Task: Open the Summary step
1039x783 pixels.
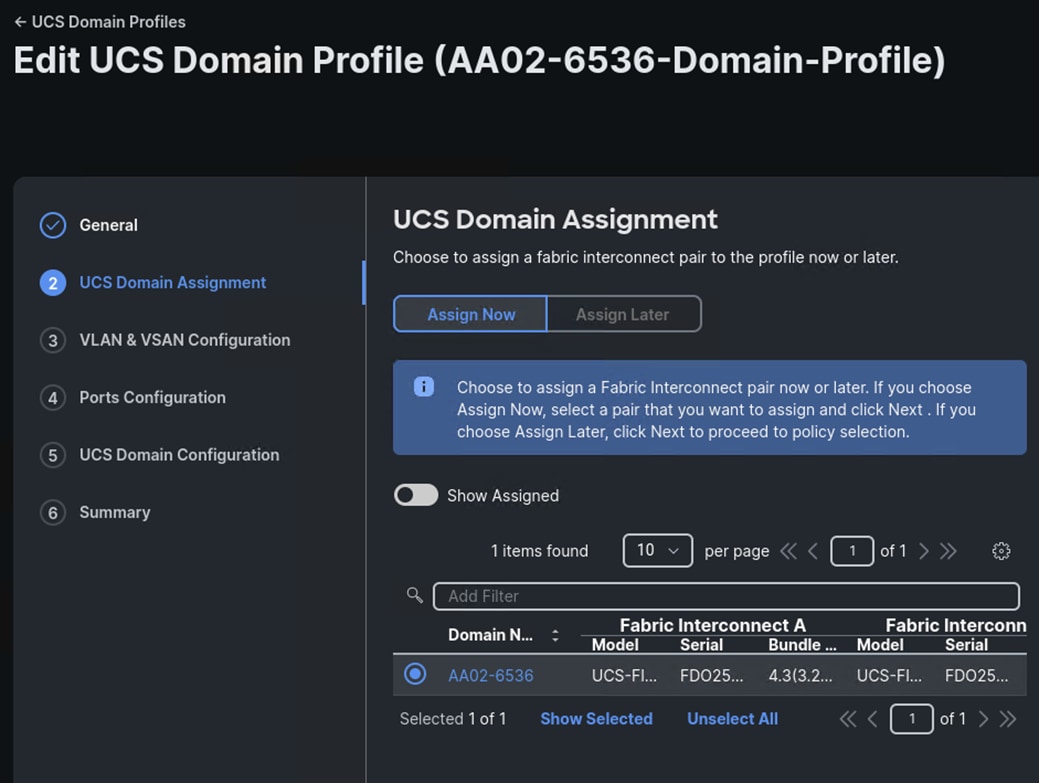Action: point(115,513)
